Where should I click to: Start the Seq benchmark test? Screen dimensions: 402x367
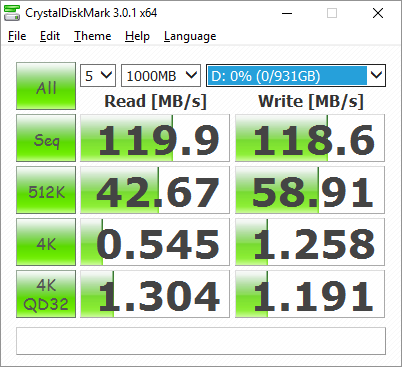(46, 138)
